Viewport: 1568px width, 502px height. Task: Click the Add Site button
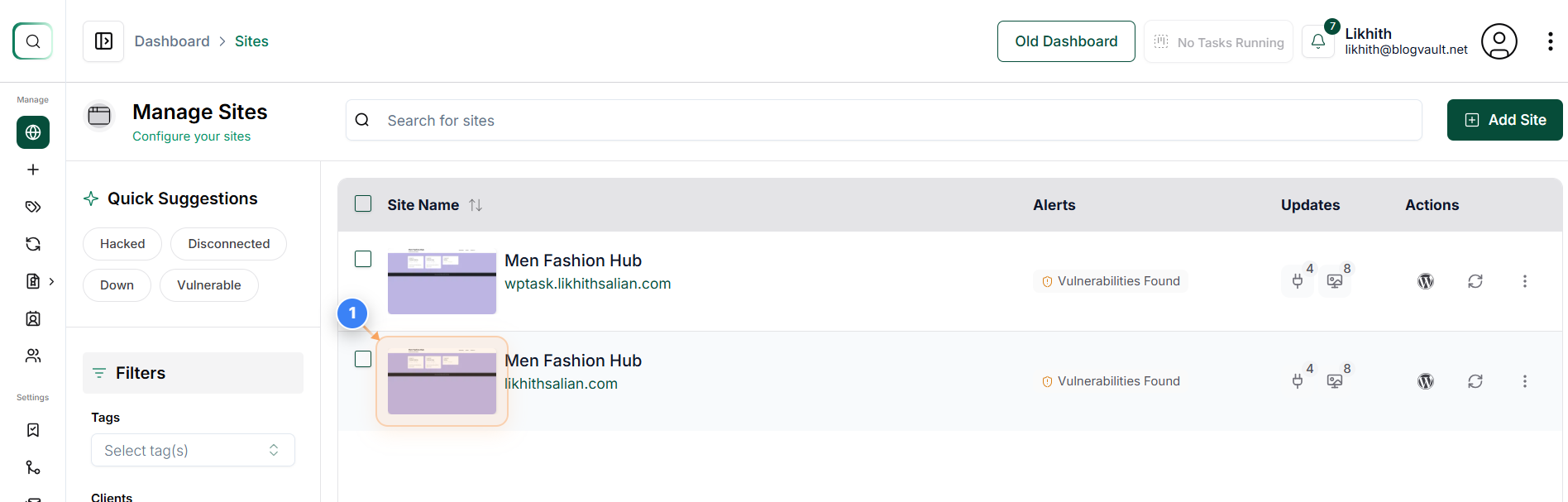click(x=1504, y=120)
